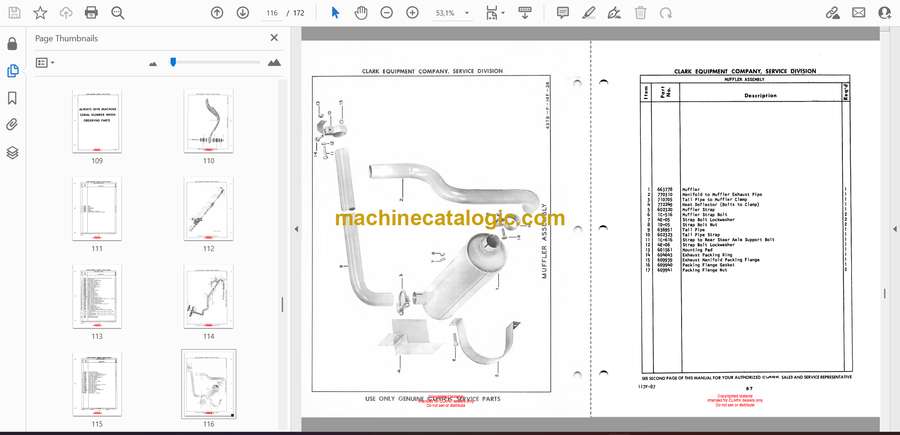Click 'MUFFLER ASSEMBLY' table heading text

pyautogui.click(x=744, y=79)
